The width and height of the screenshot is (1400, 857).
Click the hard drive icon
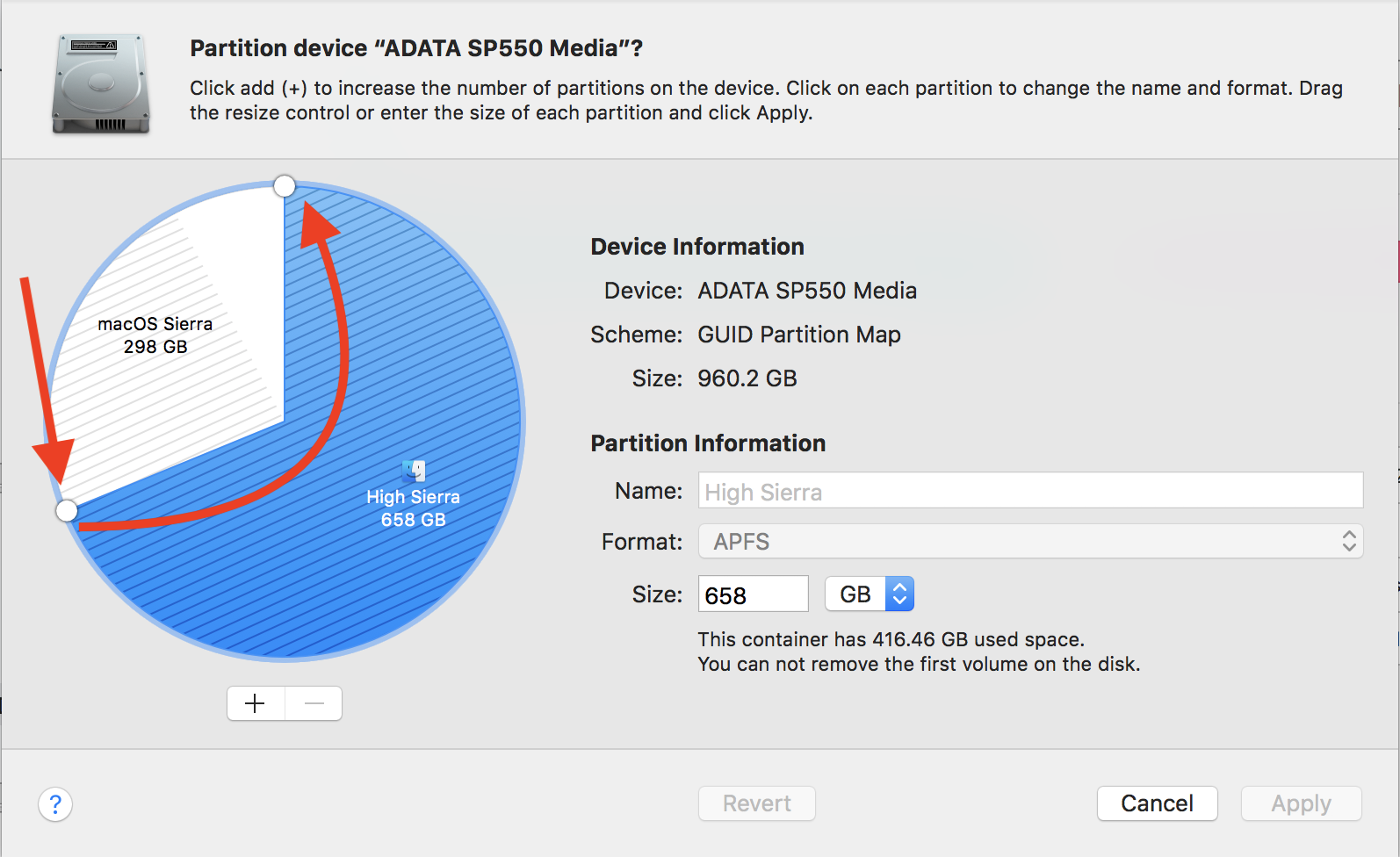tap(101, 84)
